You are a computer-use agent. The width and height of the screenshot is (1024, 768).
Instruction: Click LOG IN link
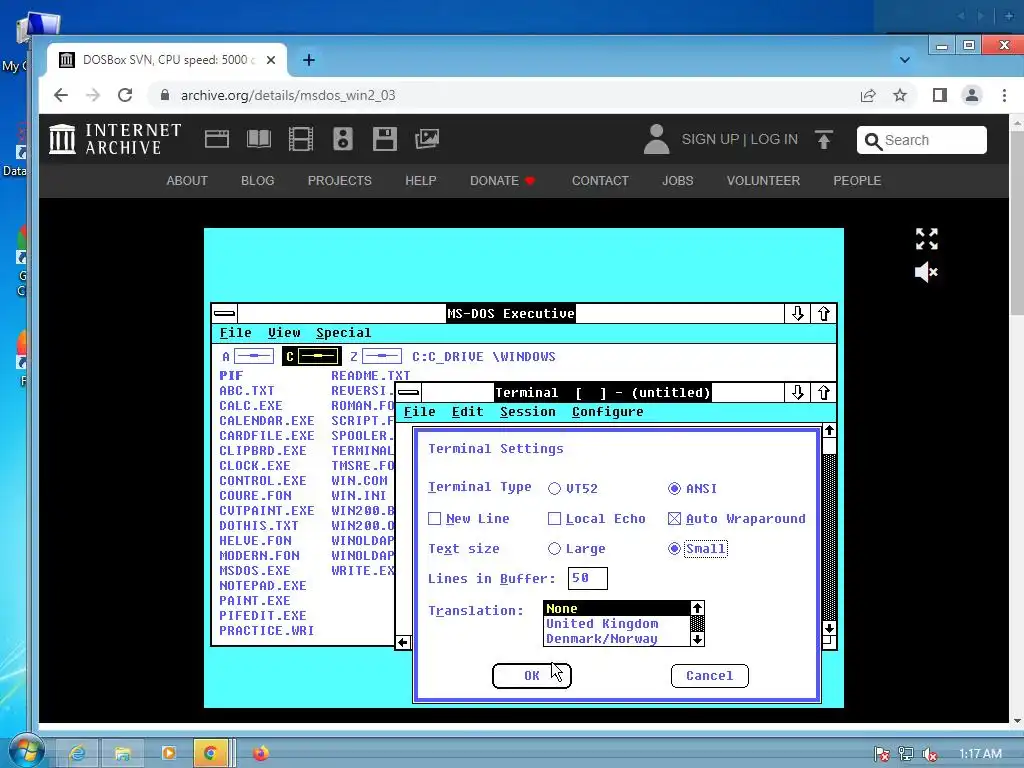coord(774,139)
